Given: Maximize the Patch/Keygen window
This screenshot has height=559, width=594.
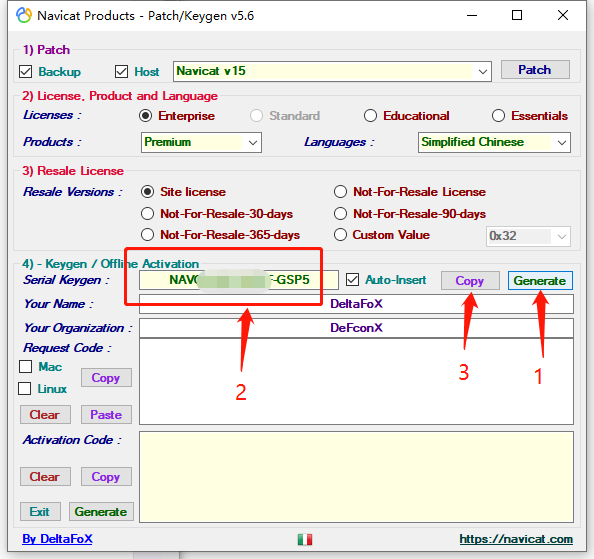Looking at the screenshot, I should pos(517,16).
